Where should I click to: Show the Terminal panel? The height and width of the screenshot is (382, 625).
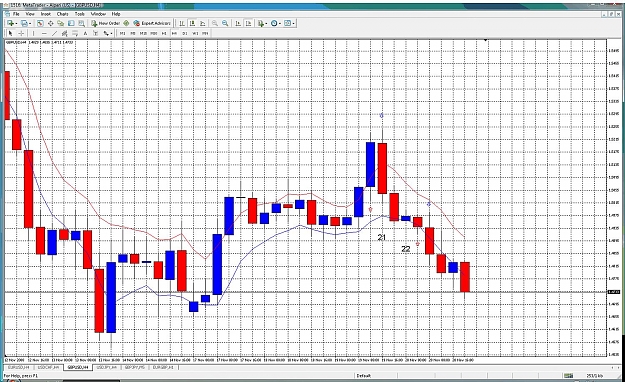point(71,23)
